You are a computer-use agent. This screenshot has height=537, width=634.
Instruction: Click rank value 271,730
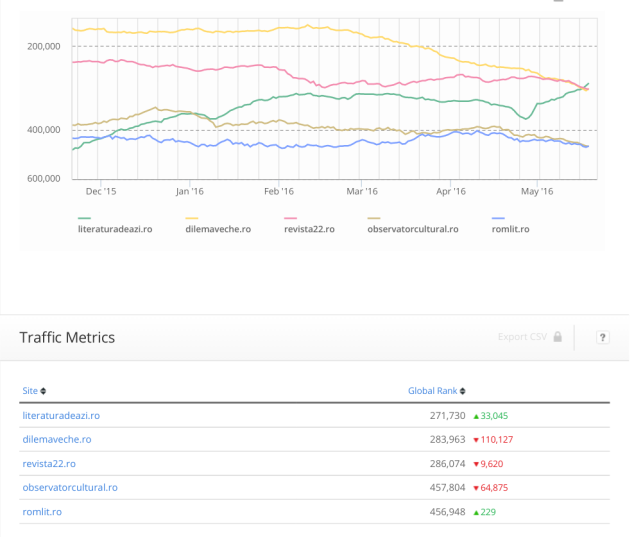point(447,416)
